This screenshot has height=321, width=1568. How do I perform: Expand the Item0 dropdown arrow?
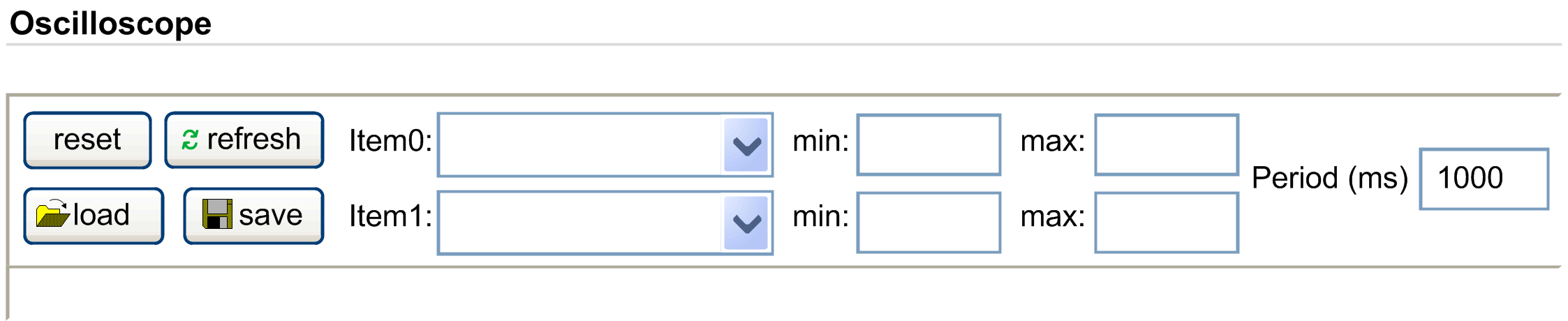coord(746,145)
